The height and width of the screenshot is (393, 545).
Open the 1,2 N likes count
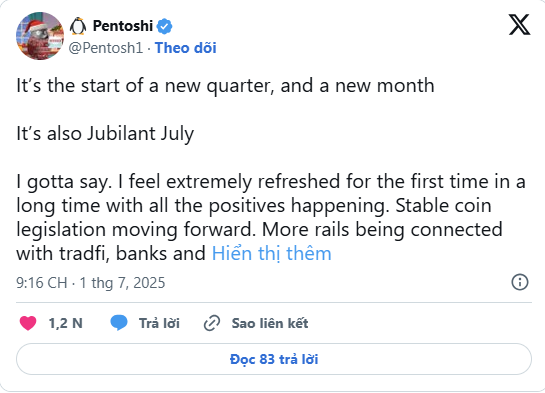point(65,323)
